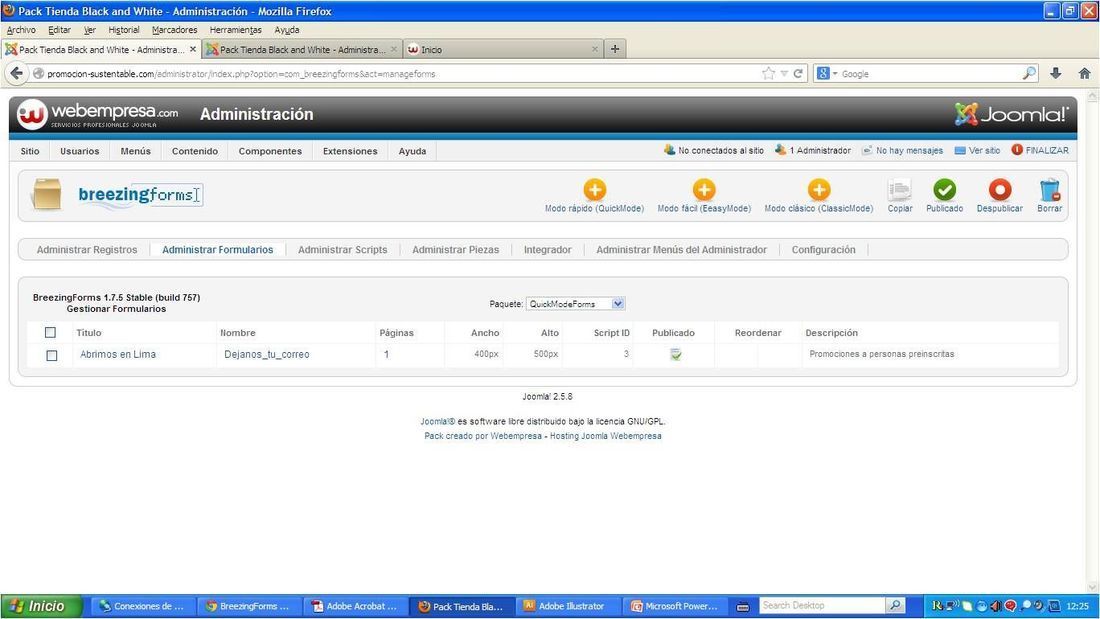This screenshot has height=619, width=1100.
Task: Open the Menús menu
Action: 135,151
